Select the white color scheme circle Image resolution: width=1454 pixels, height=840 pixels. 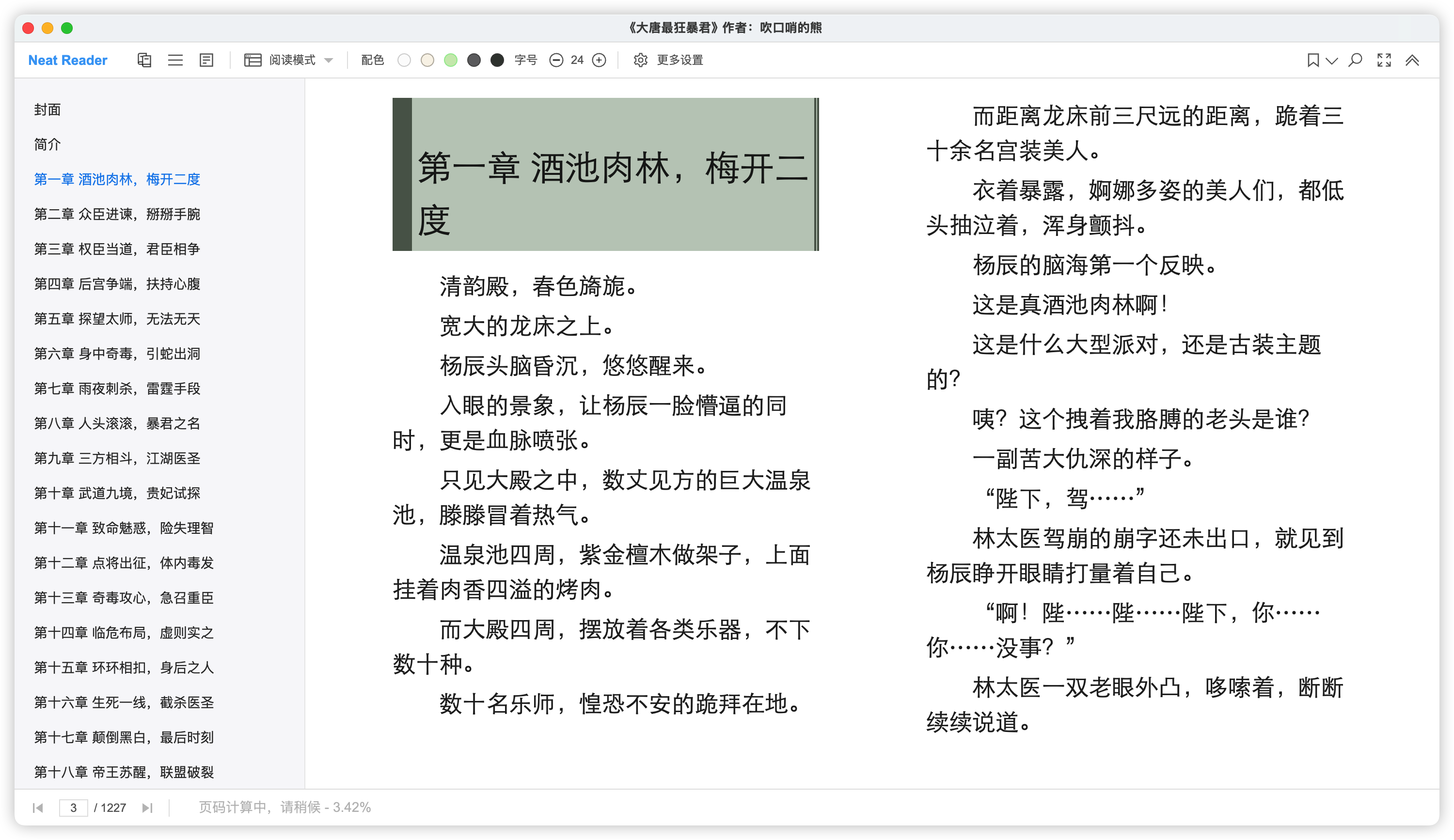[x=404, y=60]
